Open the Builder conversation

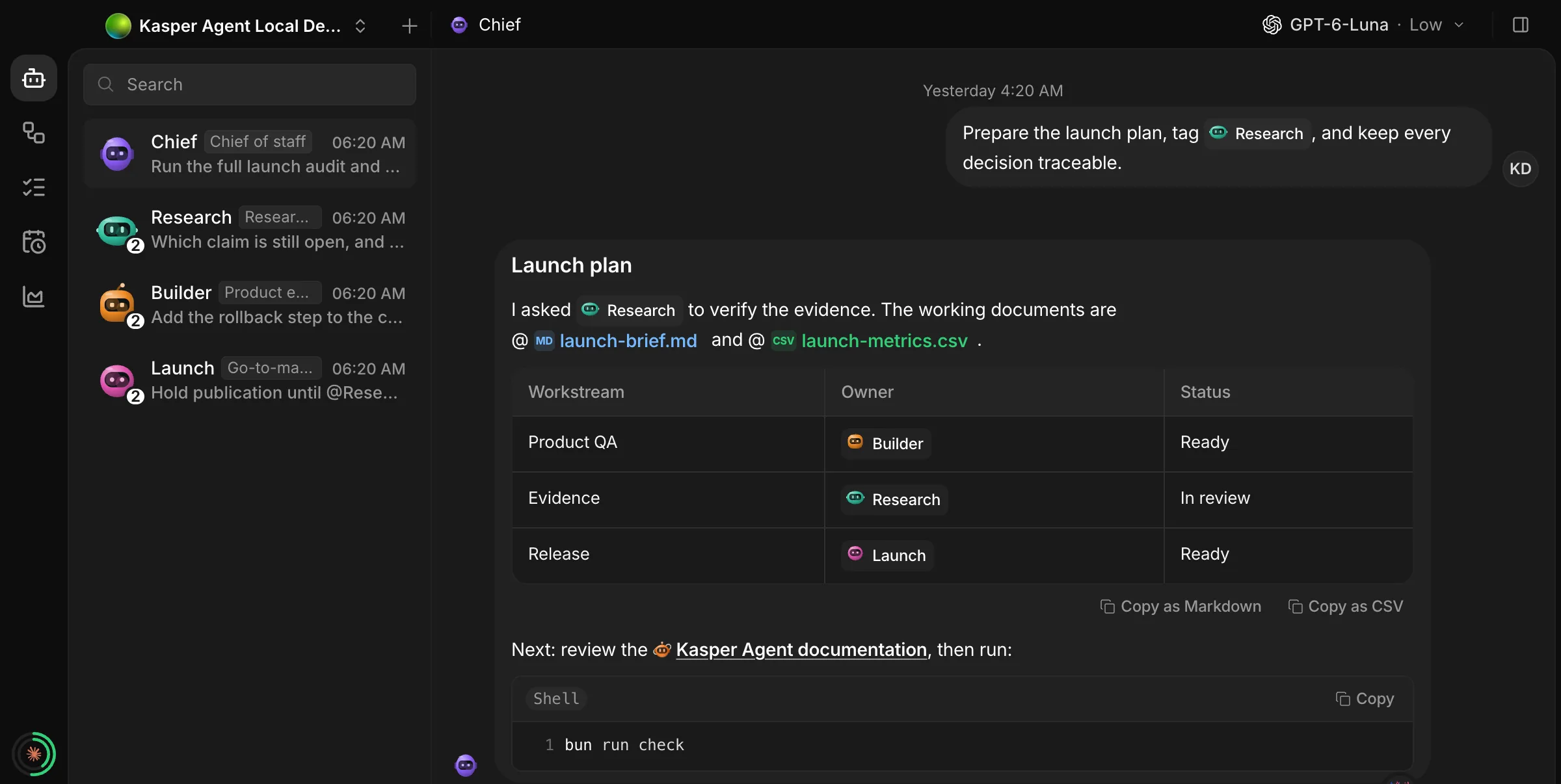click(250, 304)
